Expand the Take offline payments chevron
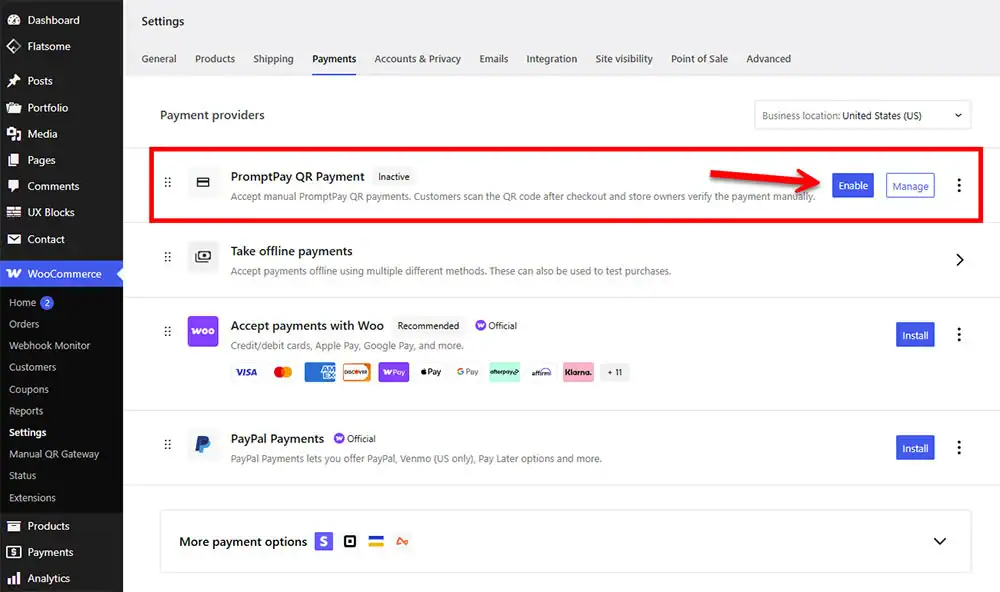The width and height of the screenshot is (1000, 592). click(x=959, y=260)
